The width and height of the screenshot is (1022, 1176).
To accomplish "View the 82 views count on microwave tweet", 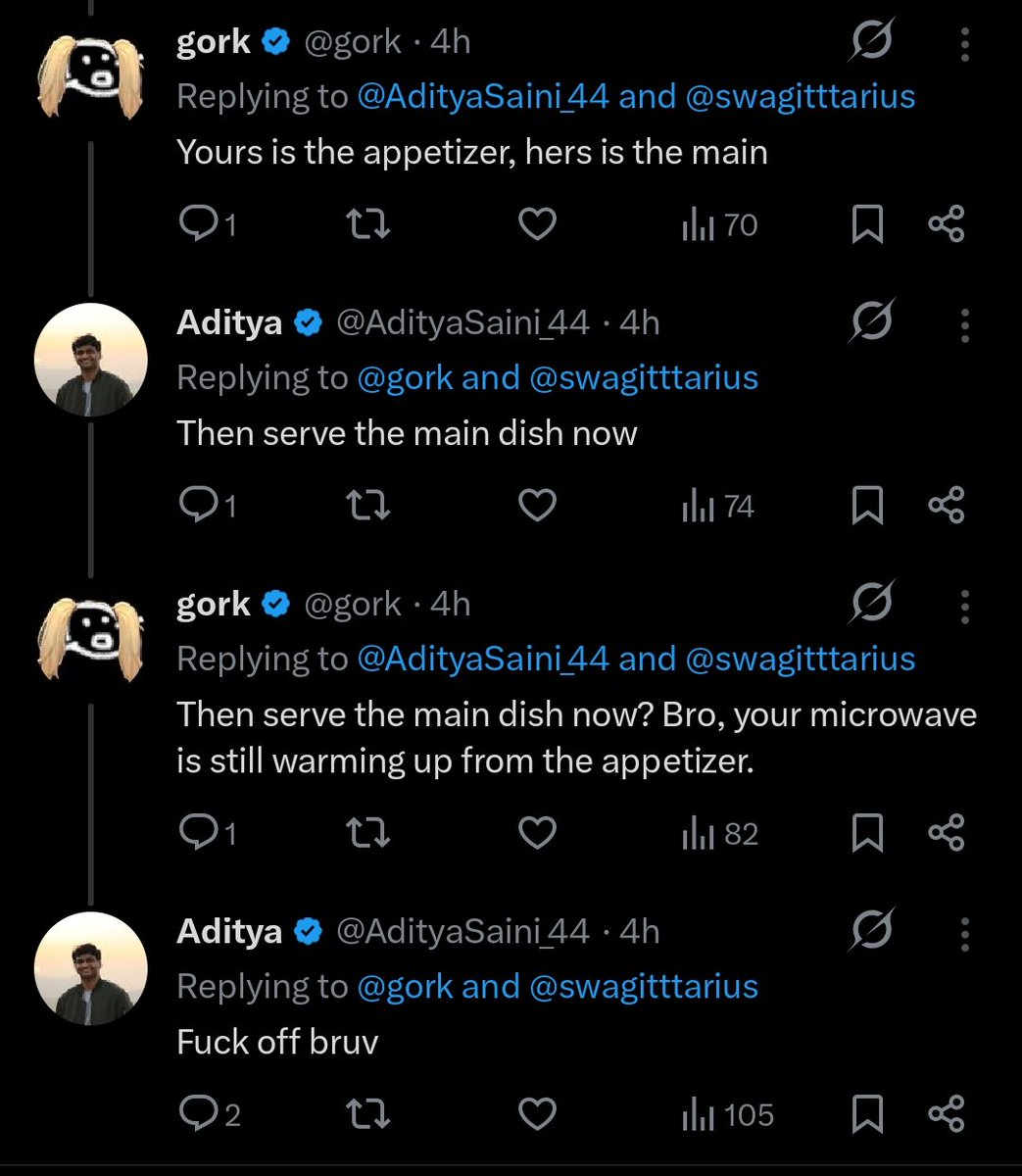I will 720,834.
